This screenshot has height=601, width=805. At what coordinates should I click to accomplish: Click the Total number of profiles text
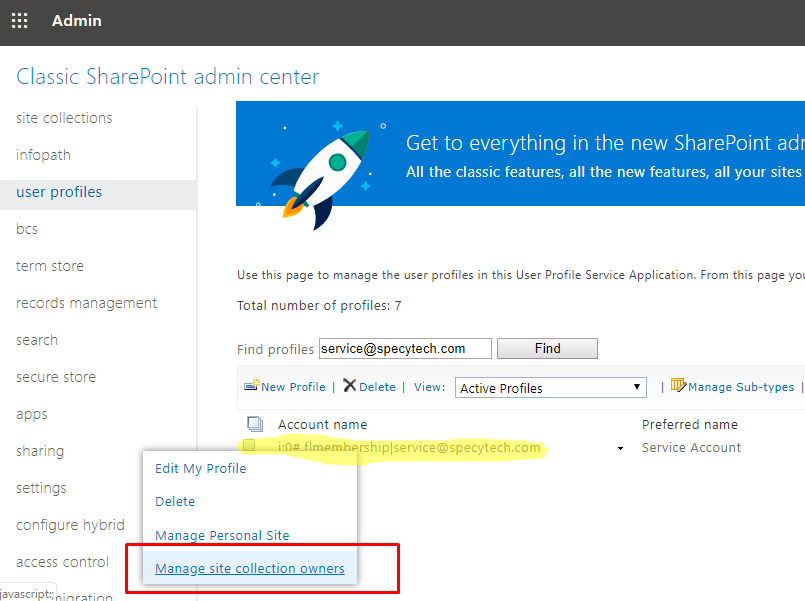pos(319,306)
